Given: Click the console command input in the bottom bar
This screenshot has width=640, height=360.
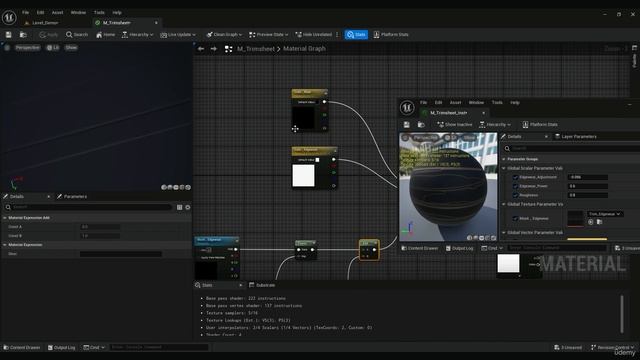Looking at the screenshot, I should pyautogui.click(x=159, y=348).
